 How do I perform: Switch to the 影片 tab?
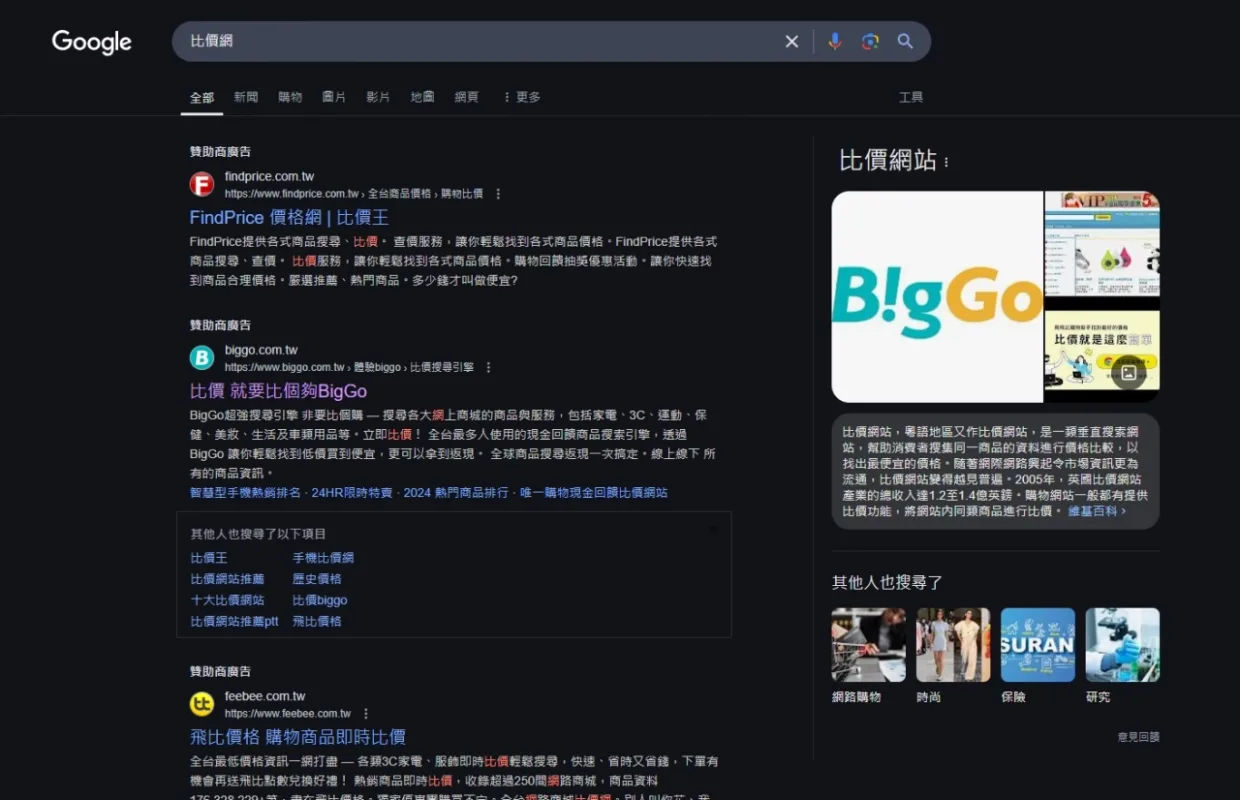(x=378, y=97)
